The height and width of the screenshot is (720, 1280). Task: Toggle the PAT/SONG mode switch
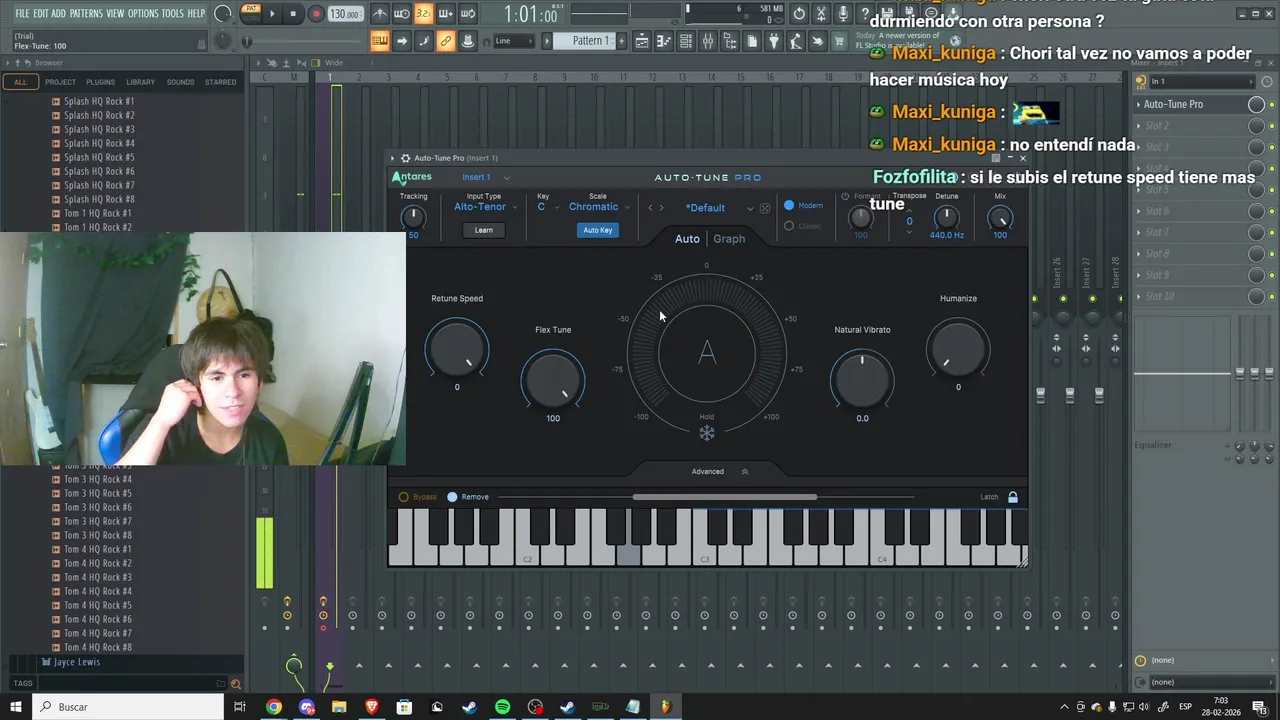pos(250,13)
